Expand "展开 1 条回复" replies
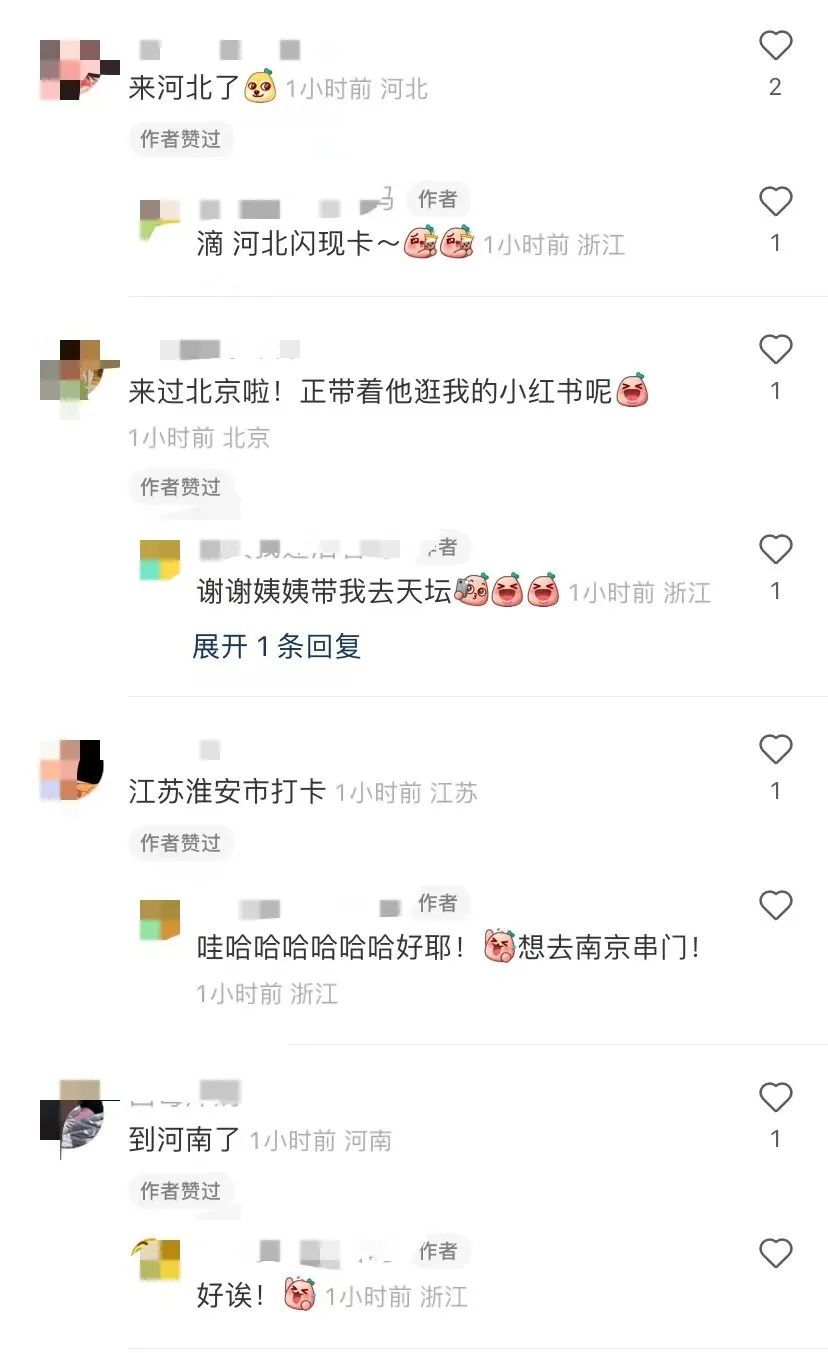This screenshot has height=1353, width=828. point(276,646)
